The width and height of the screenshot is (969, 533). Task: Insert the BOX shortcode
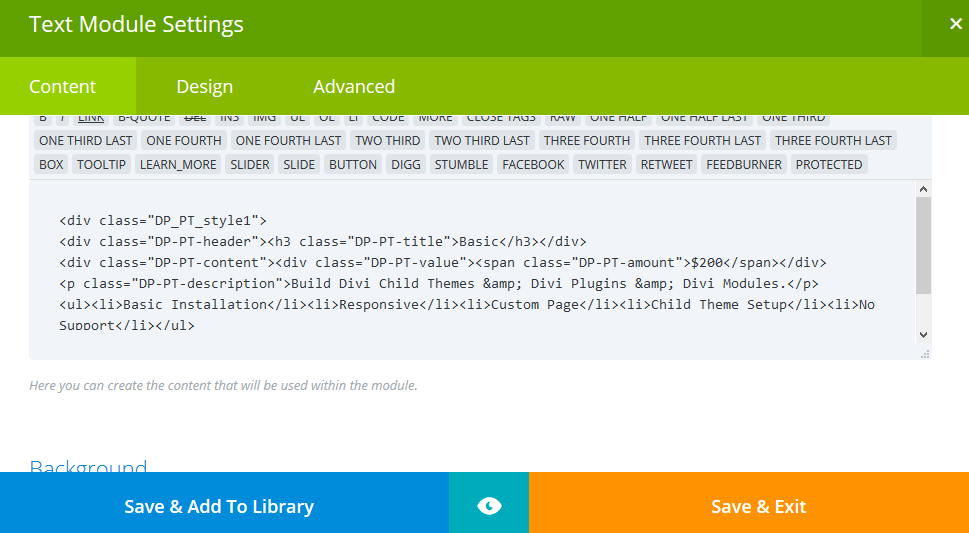point(51,164)
